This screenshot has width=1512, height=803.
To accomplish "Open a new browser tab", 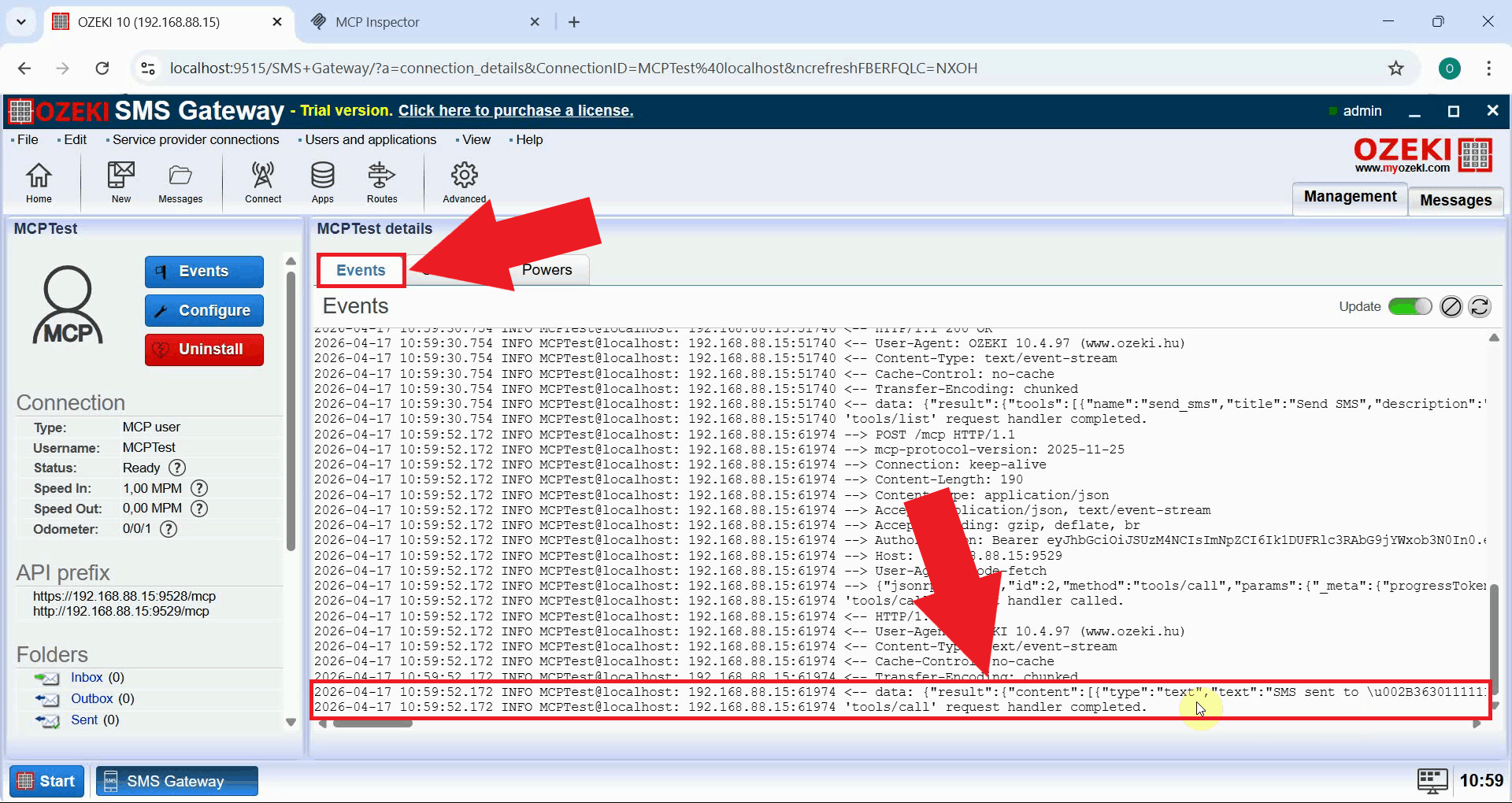I will [574, 22].
